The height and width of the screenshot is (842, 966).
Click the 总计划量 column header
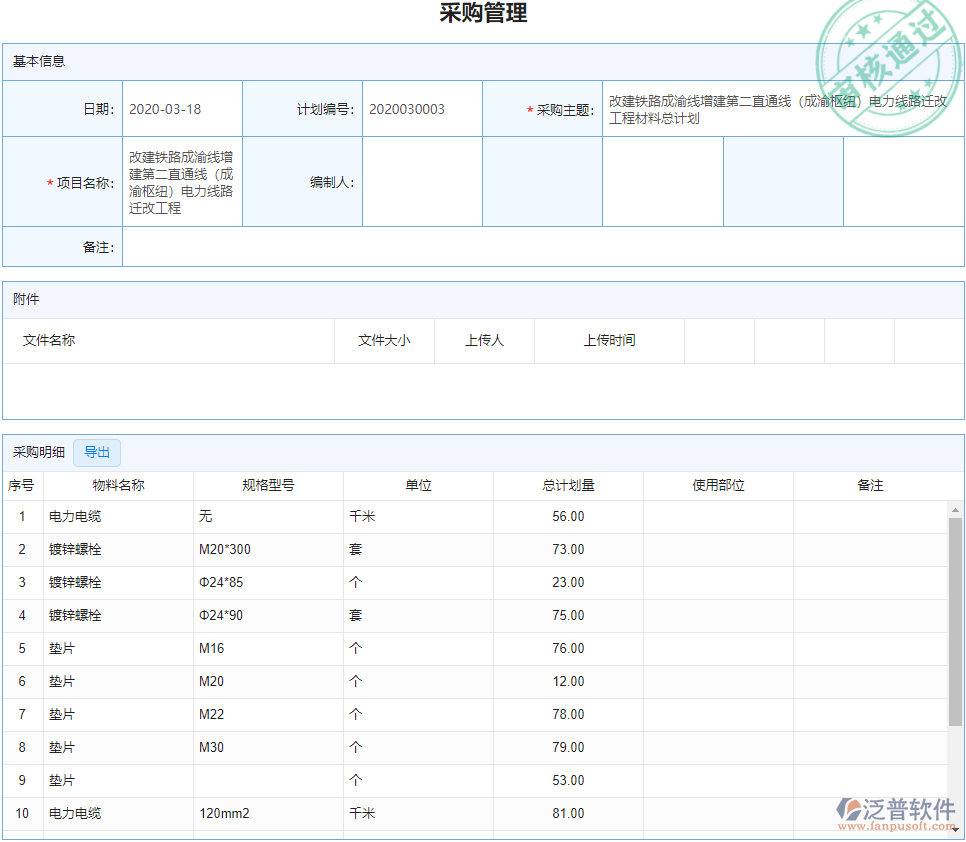(568, 485)
